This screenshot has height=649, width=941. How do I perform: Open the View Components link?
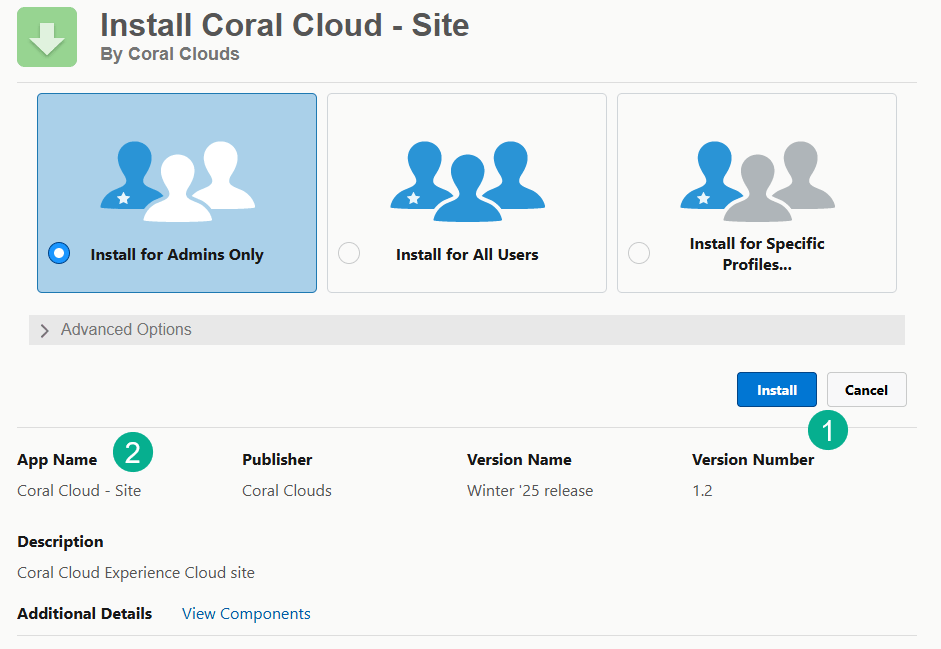click(x=246, y=614)
